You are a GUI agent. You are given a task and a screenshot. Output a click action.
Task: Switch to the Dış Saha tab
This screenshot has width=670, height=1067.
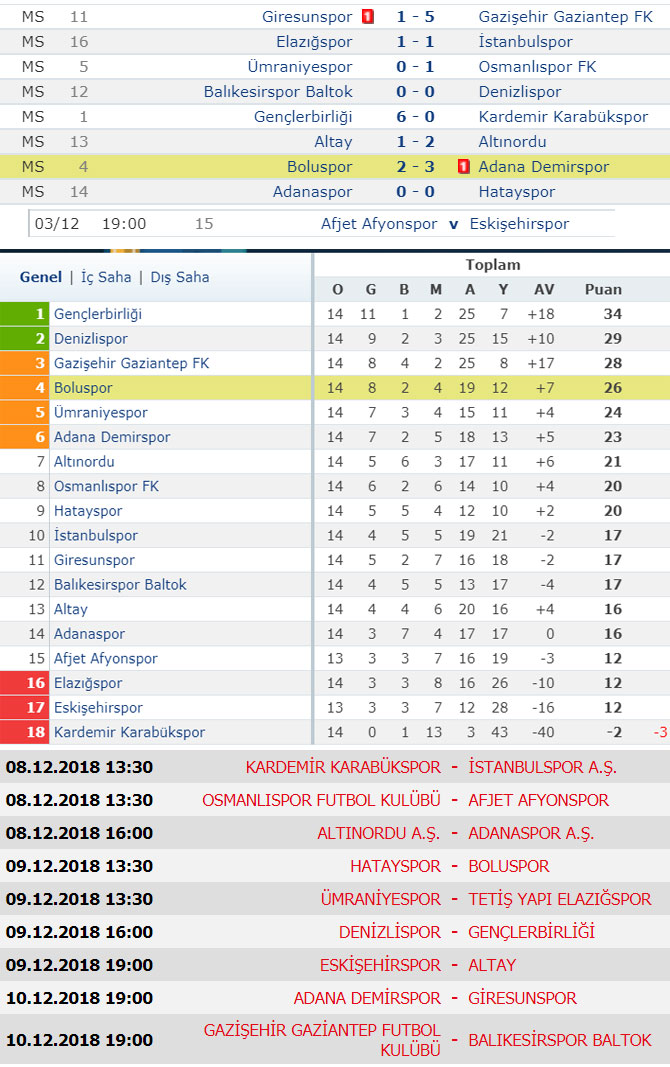[180, 277]
